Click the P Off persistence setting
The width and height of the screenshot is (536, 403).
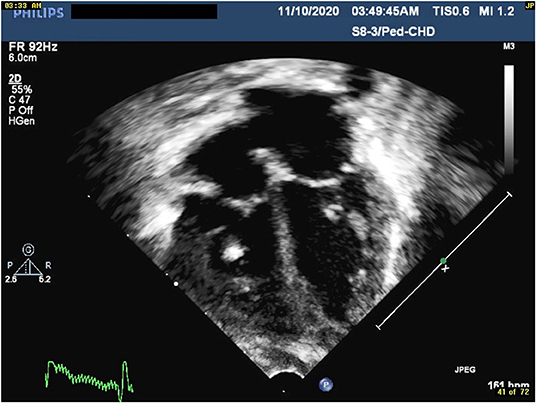coord(21,110)
